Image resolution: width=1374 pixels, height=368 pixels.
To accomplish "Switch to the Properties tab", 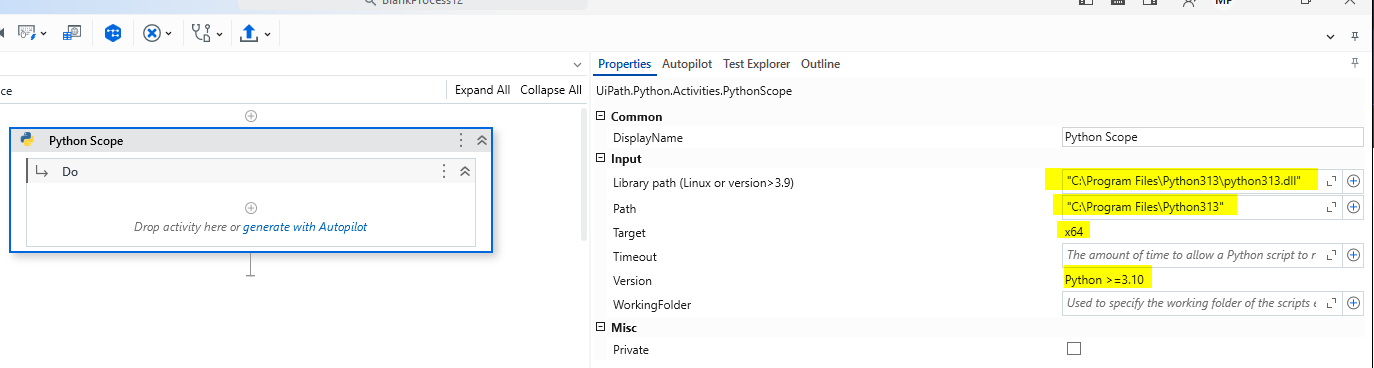I will (x=625, y=63).
